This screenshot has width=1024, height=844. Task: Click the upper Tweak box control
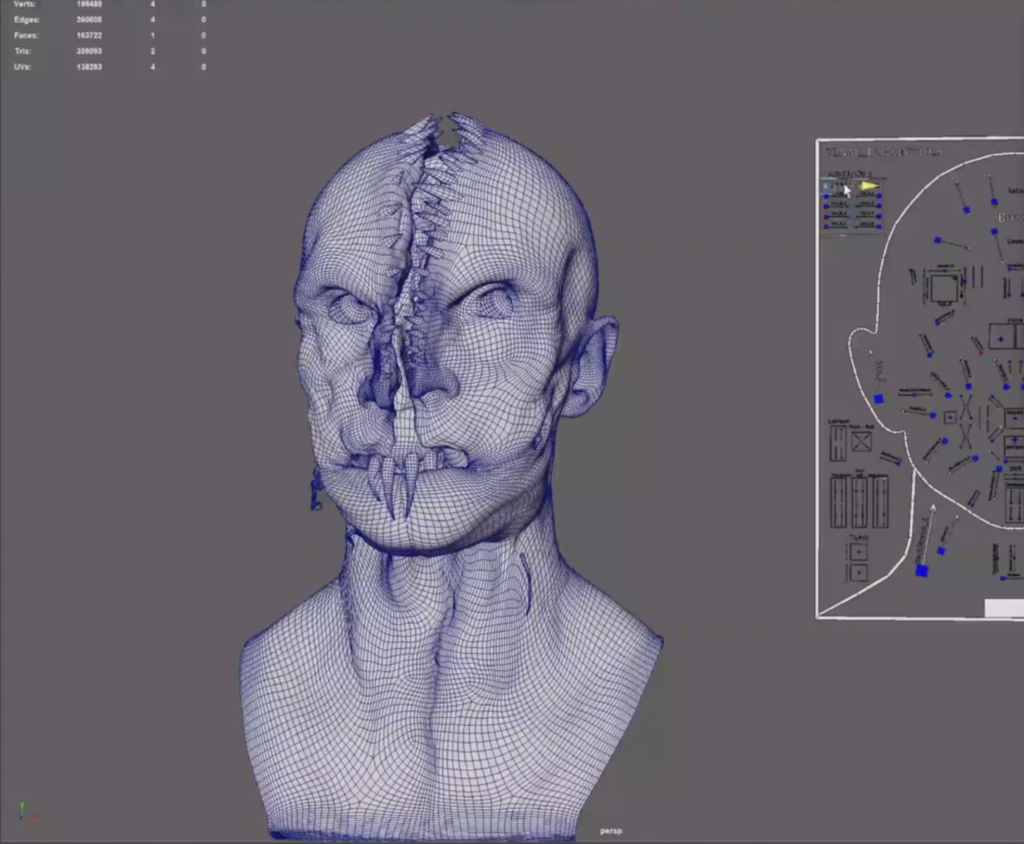click(x=859, y=551)
